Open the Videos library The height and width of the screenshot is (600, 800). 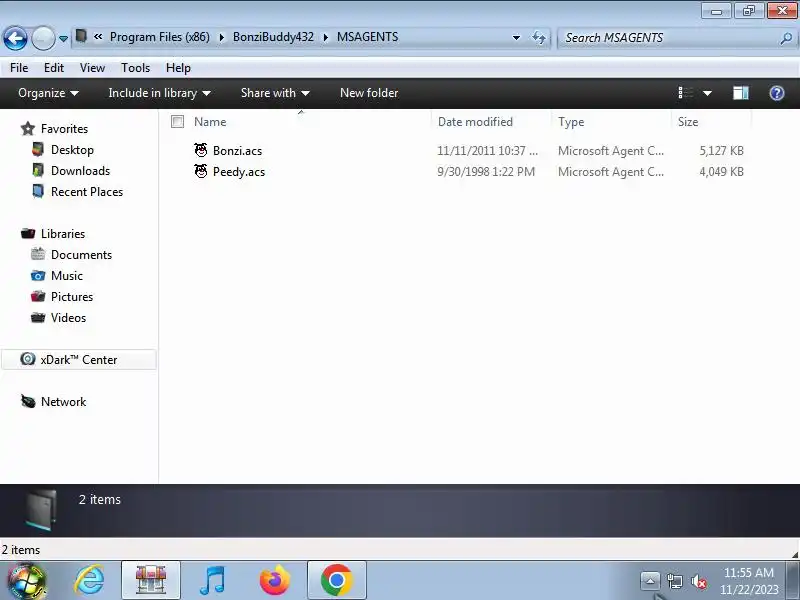click(68, 317)
